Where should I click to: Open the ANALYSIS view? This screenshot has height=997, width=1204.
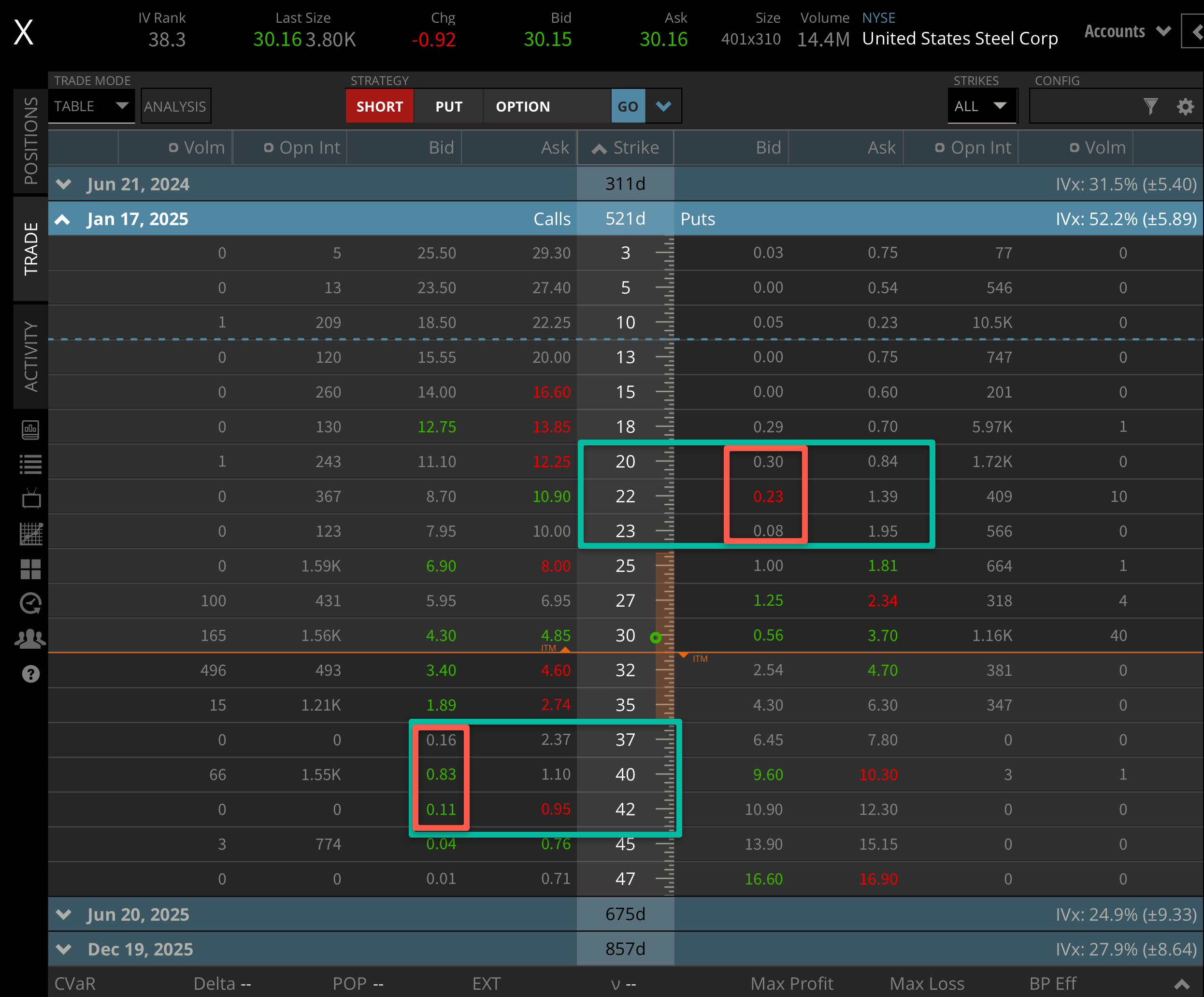click(175, 106)
